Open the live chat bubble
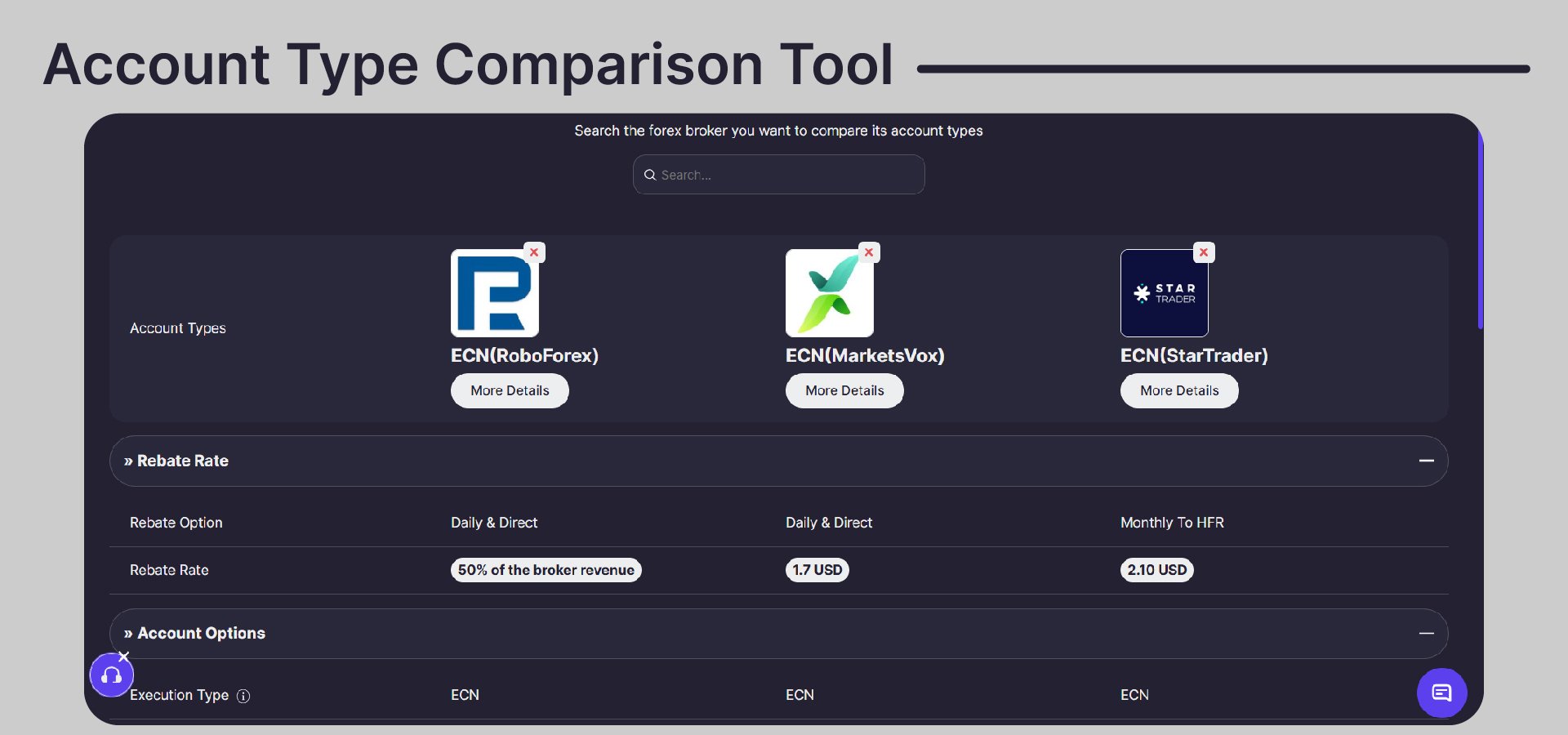The width and height of the screenshot is (1568, 735). (1442, 693)
